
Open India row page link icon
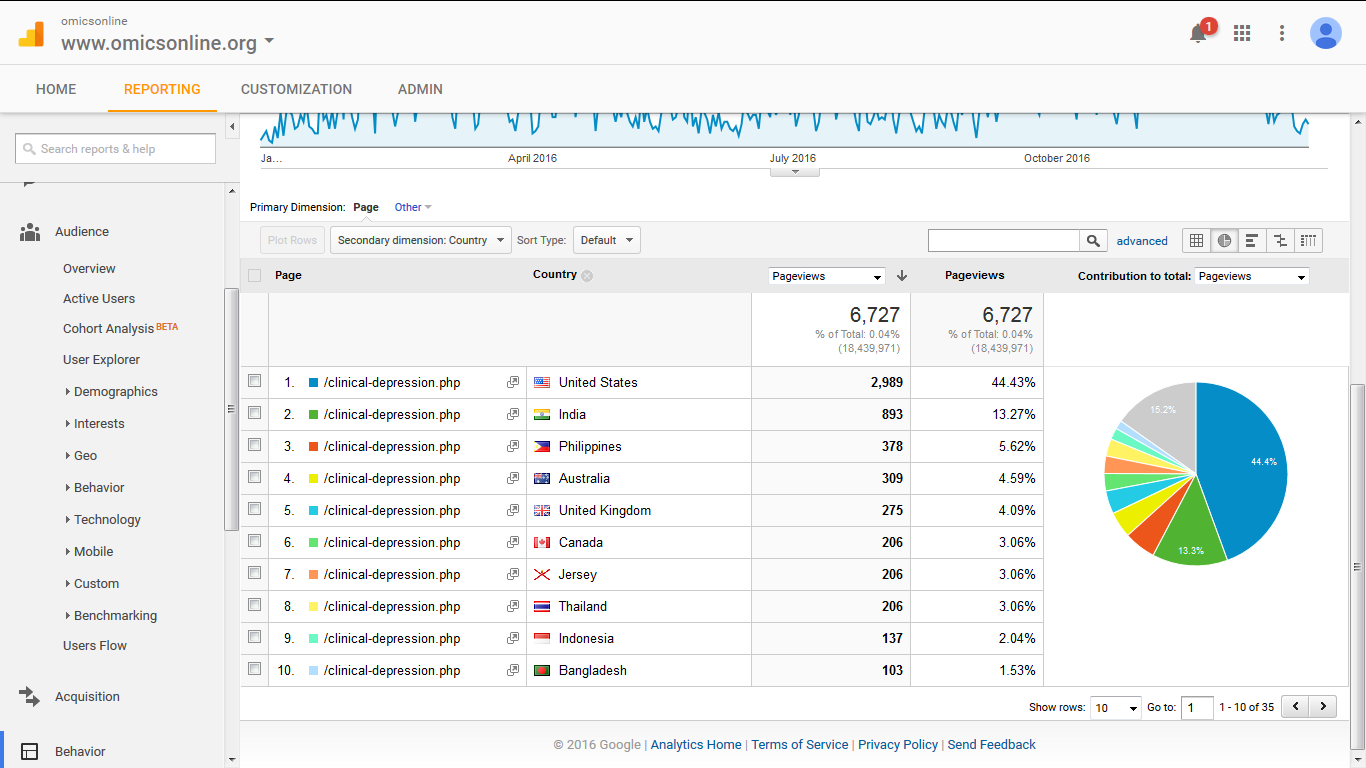[x=513, y=414]
